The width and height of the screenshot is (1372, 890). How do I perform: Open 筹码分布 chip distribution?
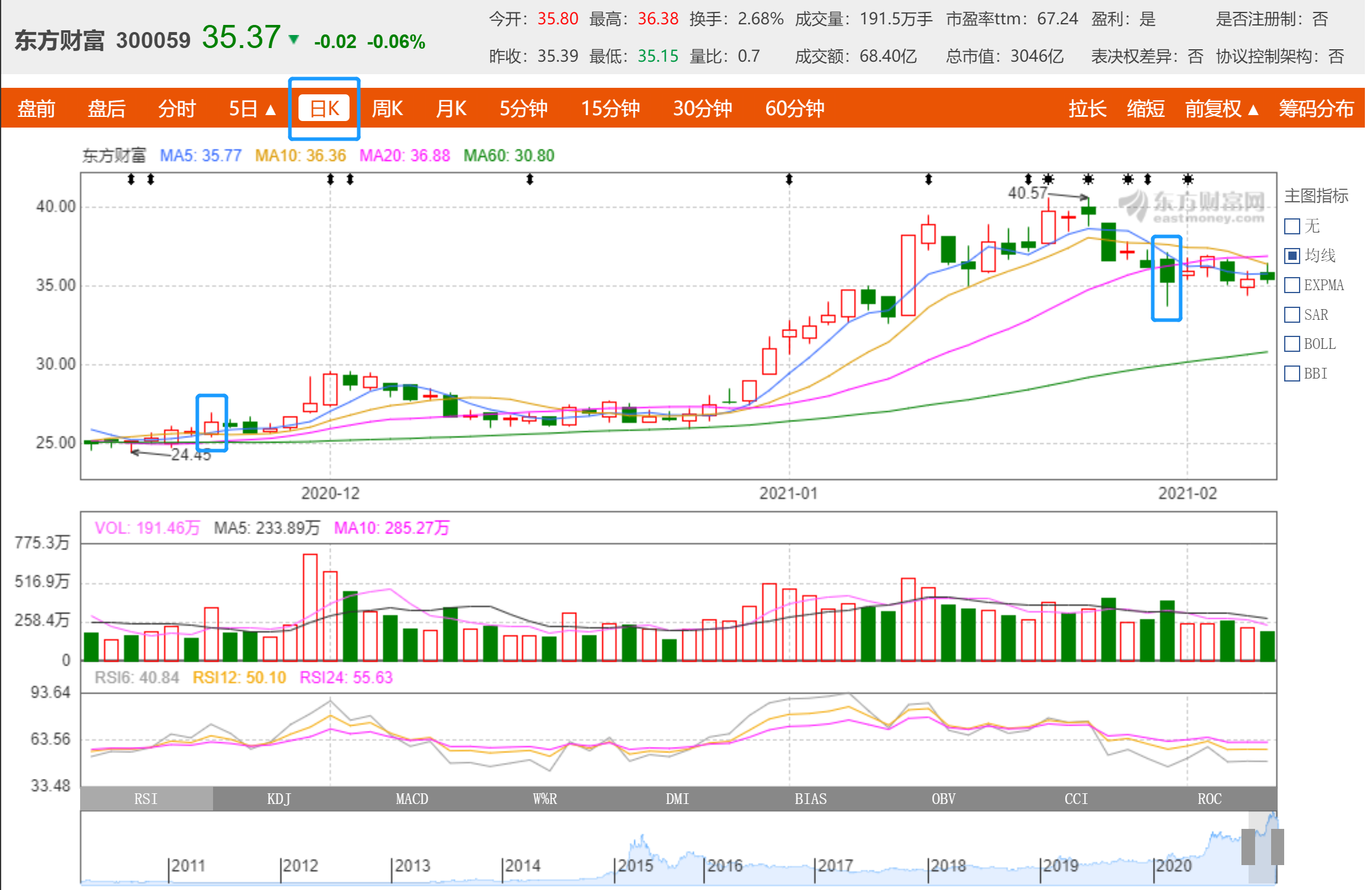point(1316,109)
